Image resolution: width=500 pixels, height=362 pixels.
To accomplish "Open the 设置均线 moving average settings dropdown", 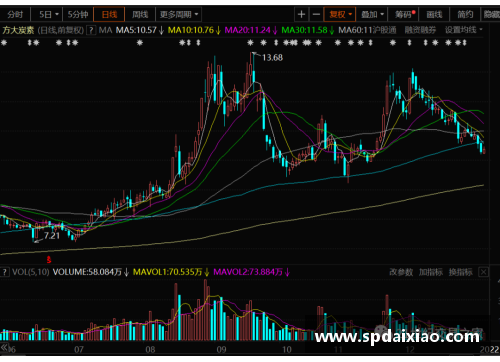I will click(464, 30).
